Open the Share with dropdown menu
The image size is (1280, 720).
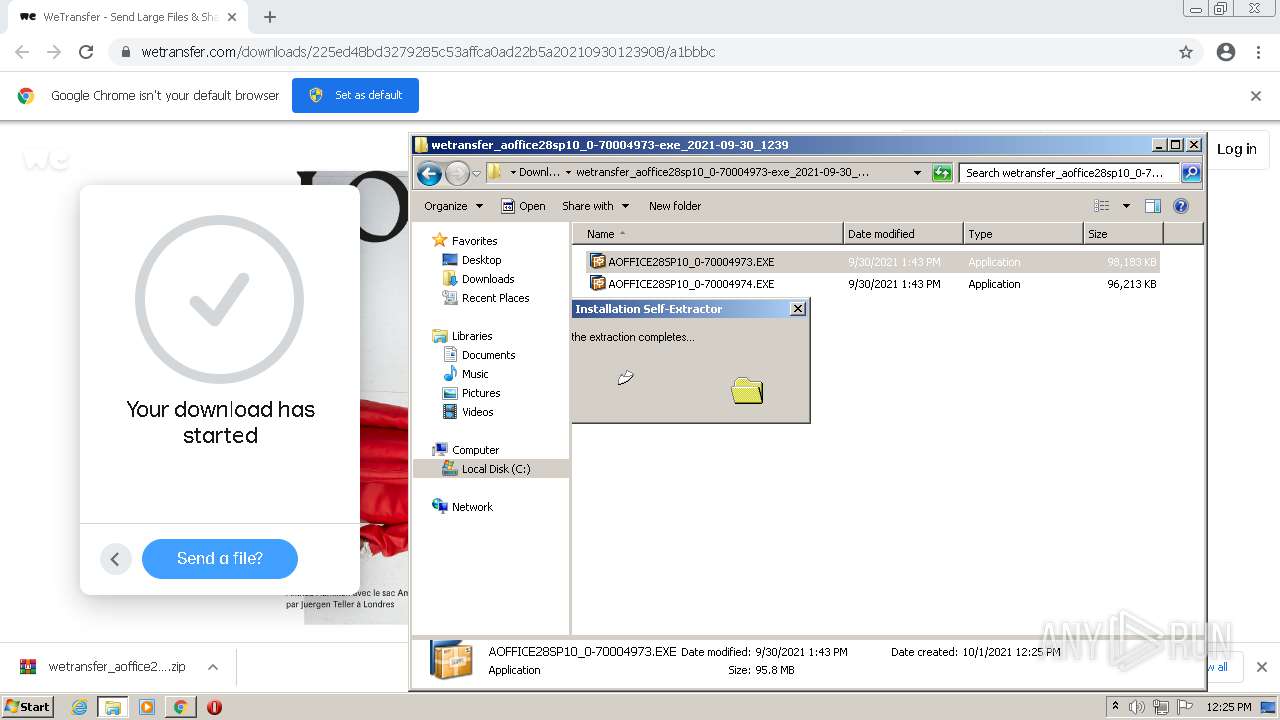pyautogui.click(x=596, y=206)
